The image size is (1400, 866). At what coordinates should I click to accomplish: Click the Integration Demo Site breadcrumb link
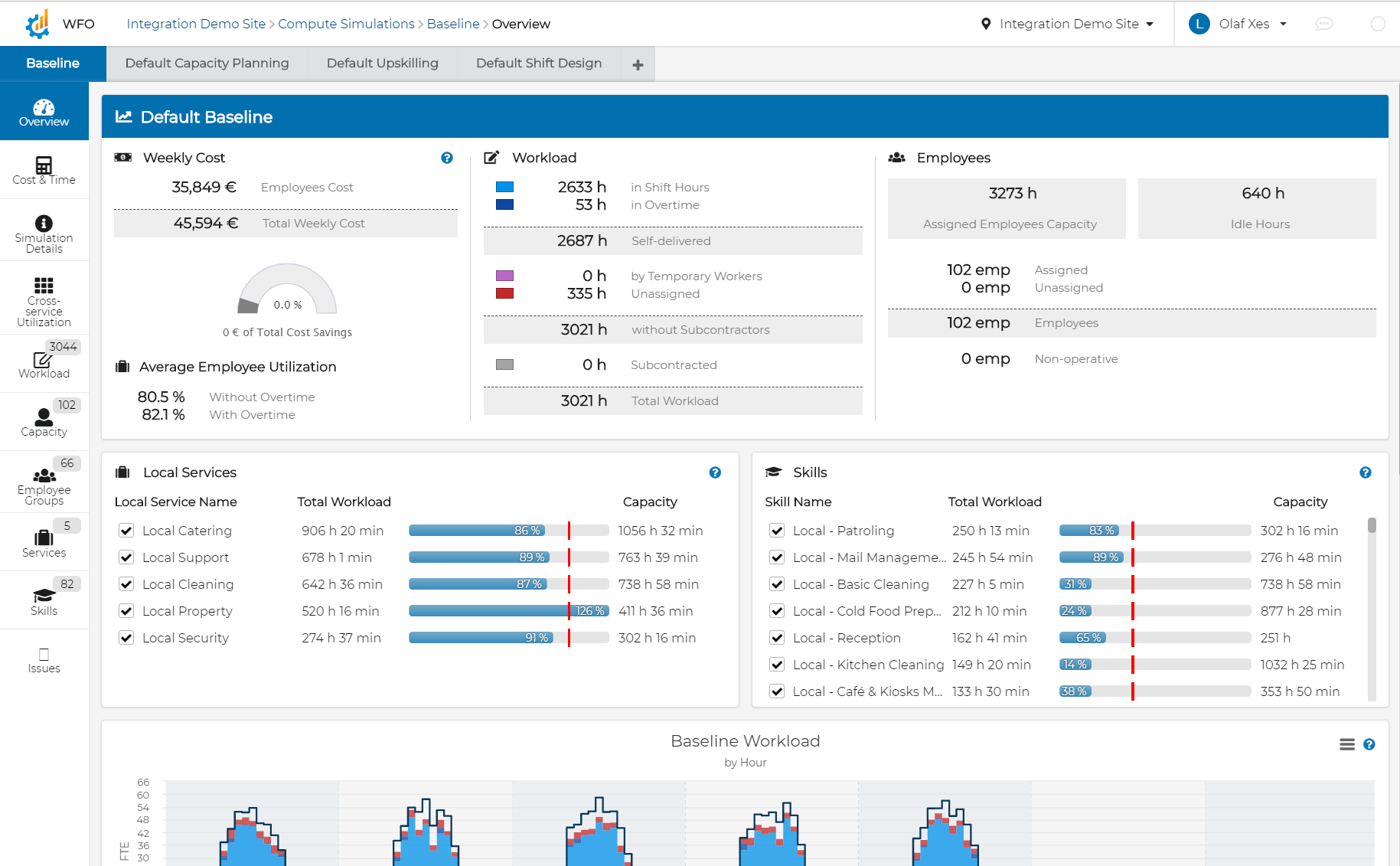(x=196, y=24)
